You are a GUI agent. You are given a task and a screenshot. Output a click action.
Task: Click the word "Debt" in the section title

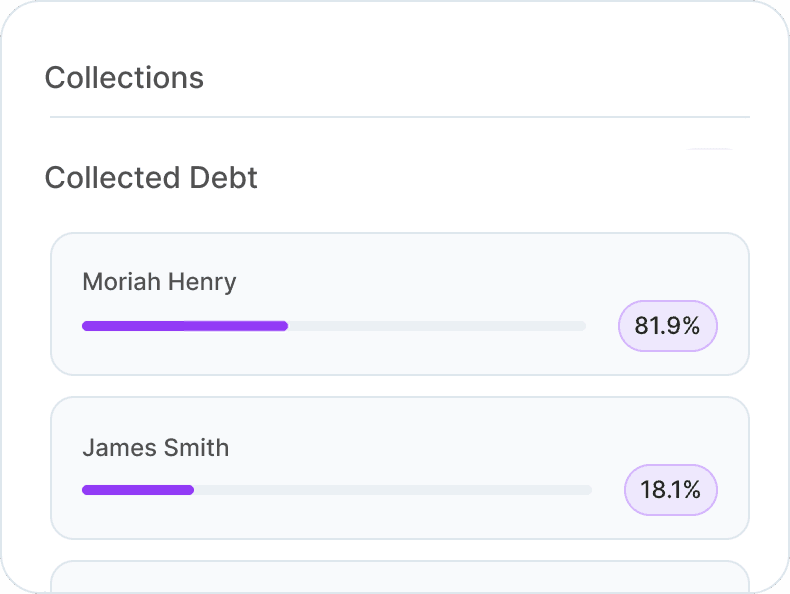224,177
